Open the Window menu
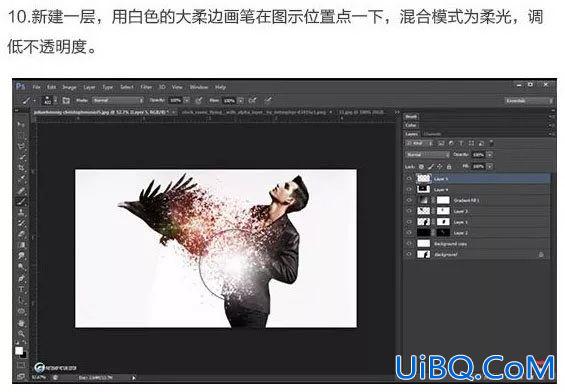The image size is (565, 392). coord(199,87)
